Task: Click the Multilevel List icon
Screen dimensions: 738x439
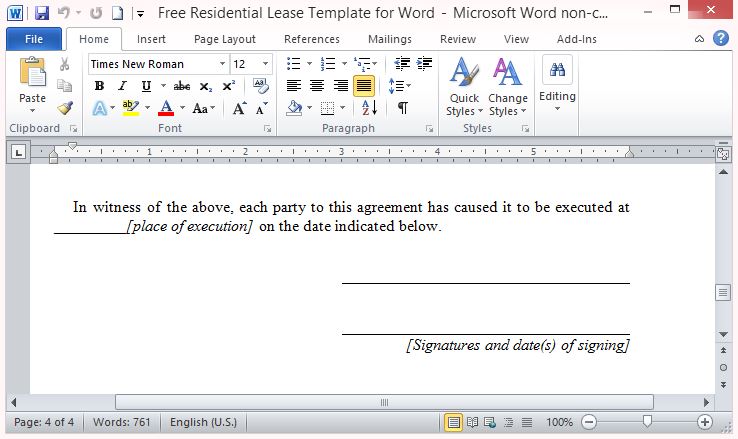Action: (362, 64)
